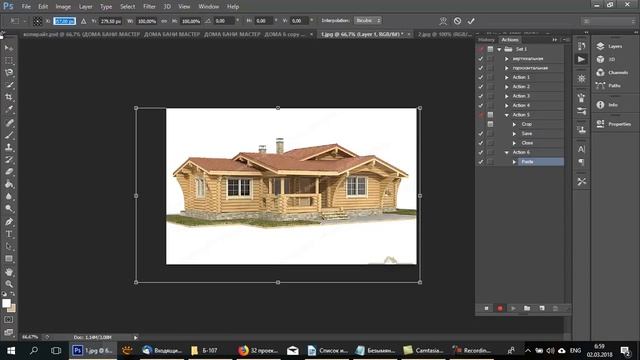Select the Eraser tool
Viewport: 640px width, 360px height.
(x=9, y=172)
